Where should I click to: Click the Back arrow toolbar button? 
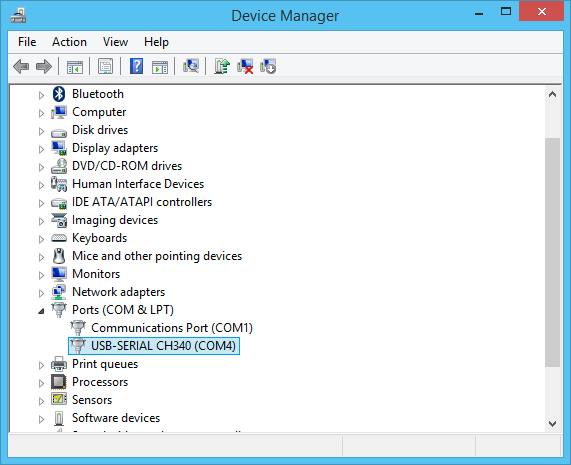click(21, 67)
